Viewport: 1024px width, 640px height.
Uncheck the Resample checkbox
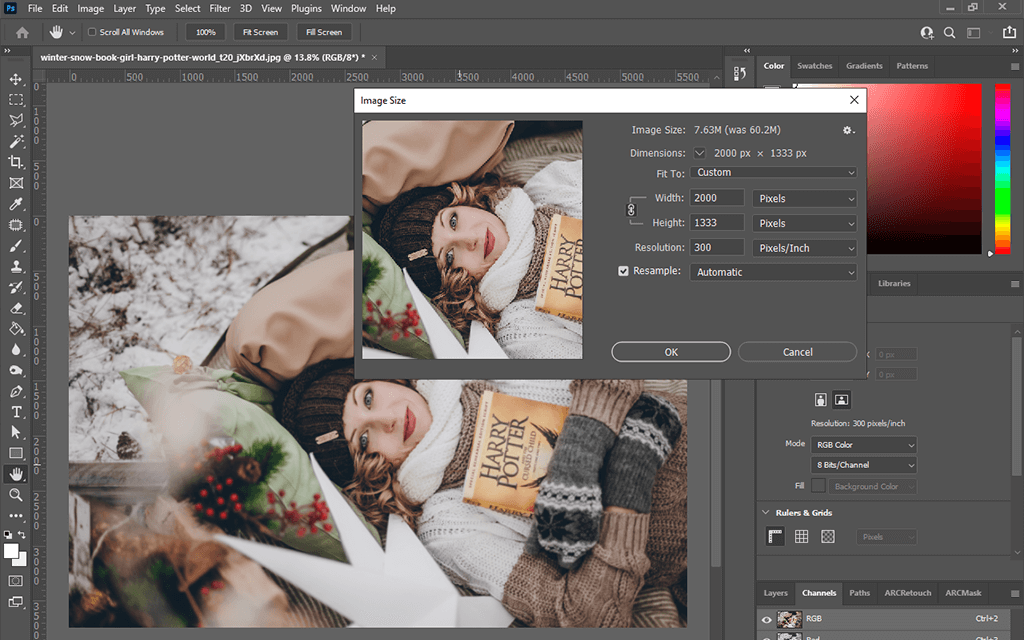pyautogui.click(x=624, y=271)
